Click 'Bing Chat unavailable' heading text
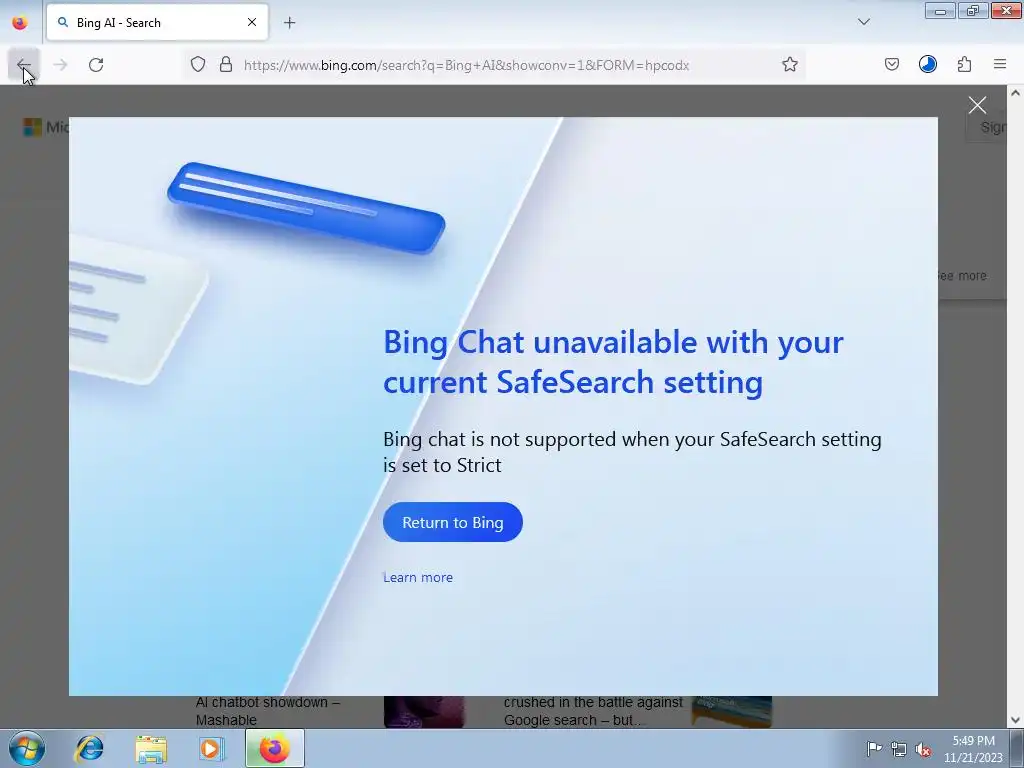Viewport: 1024px width, 768px height. point(613,362)
